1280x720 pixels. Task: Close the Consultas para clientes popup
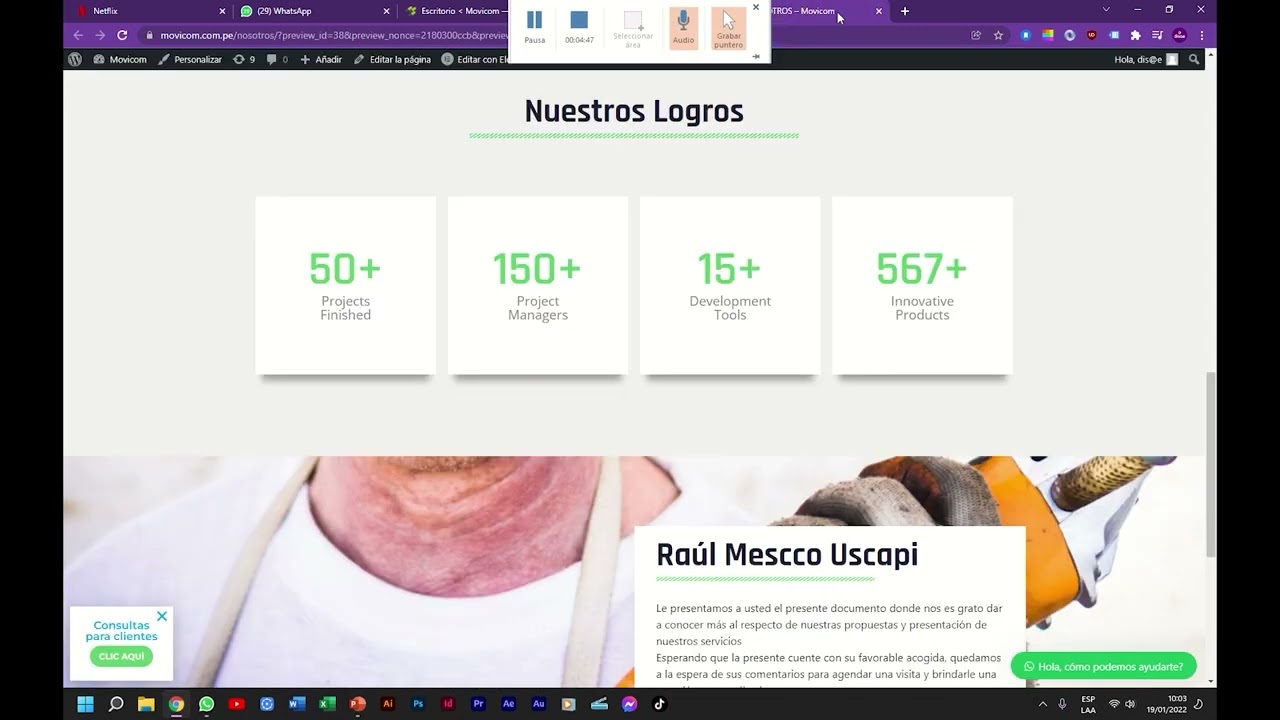pyautogui.click(x=162, y=616)
